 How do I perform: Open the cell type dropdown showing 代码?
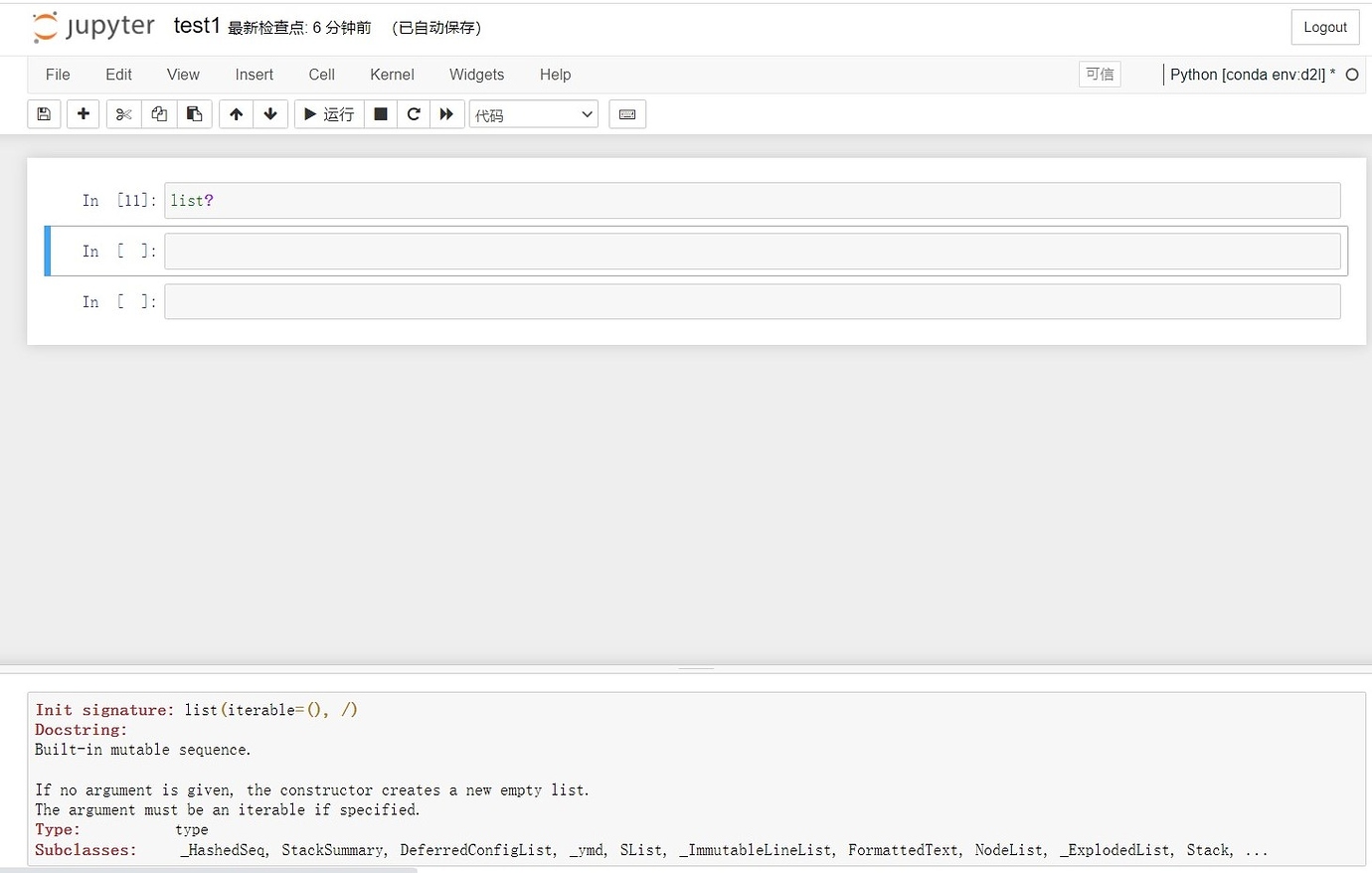click(533, 113)
